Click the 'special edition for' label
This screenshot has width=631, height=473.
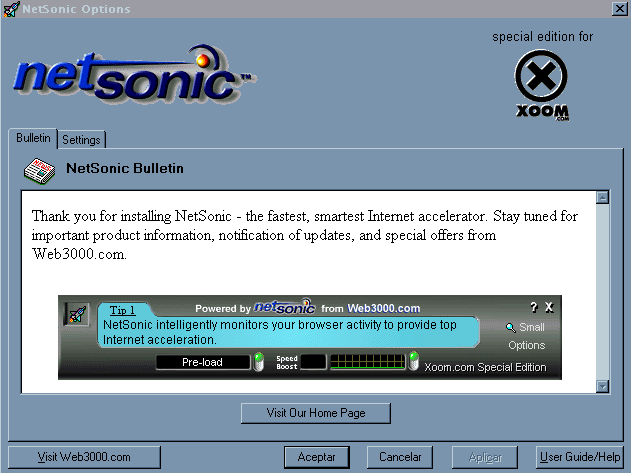pyautogui.click(x=542, y=37)
